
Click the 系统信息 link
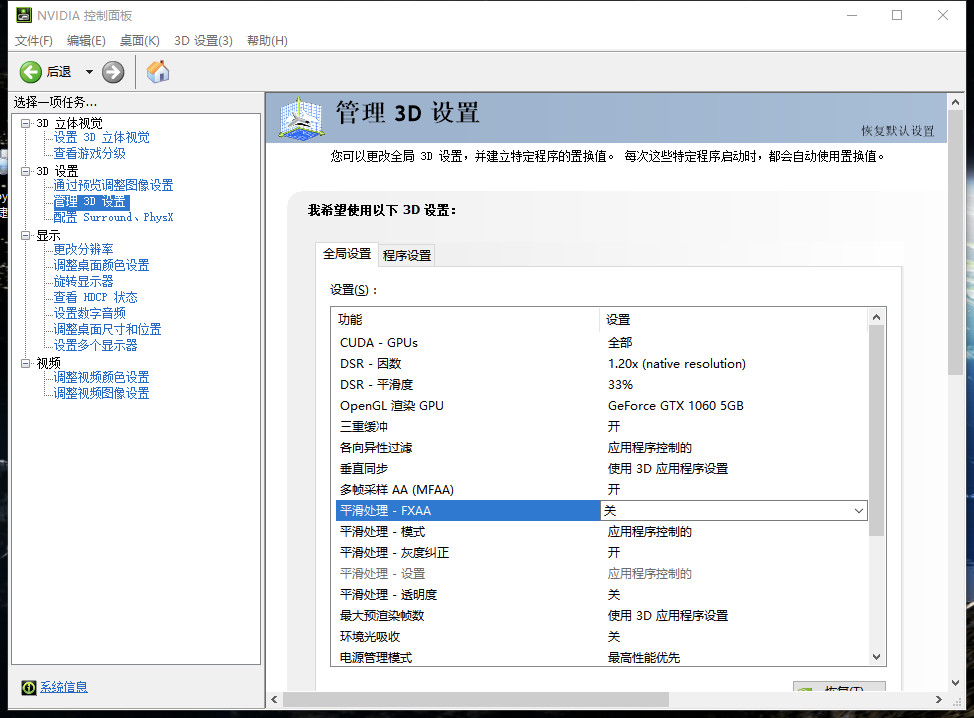click(x=64, y=687)
